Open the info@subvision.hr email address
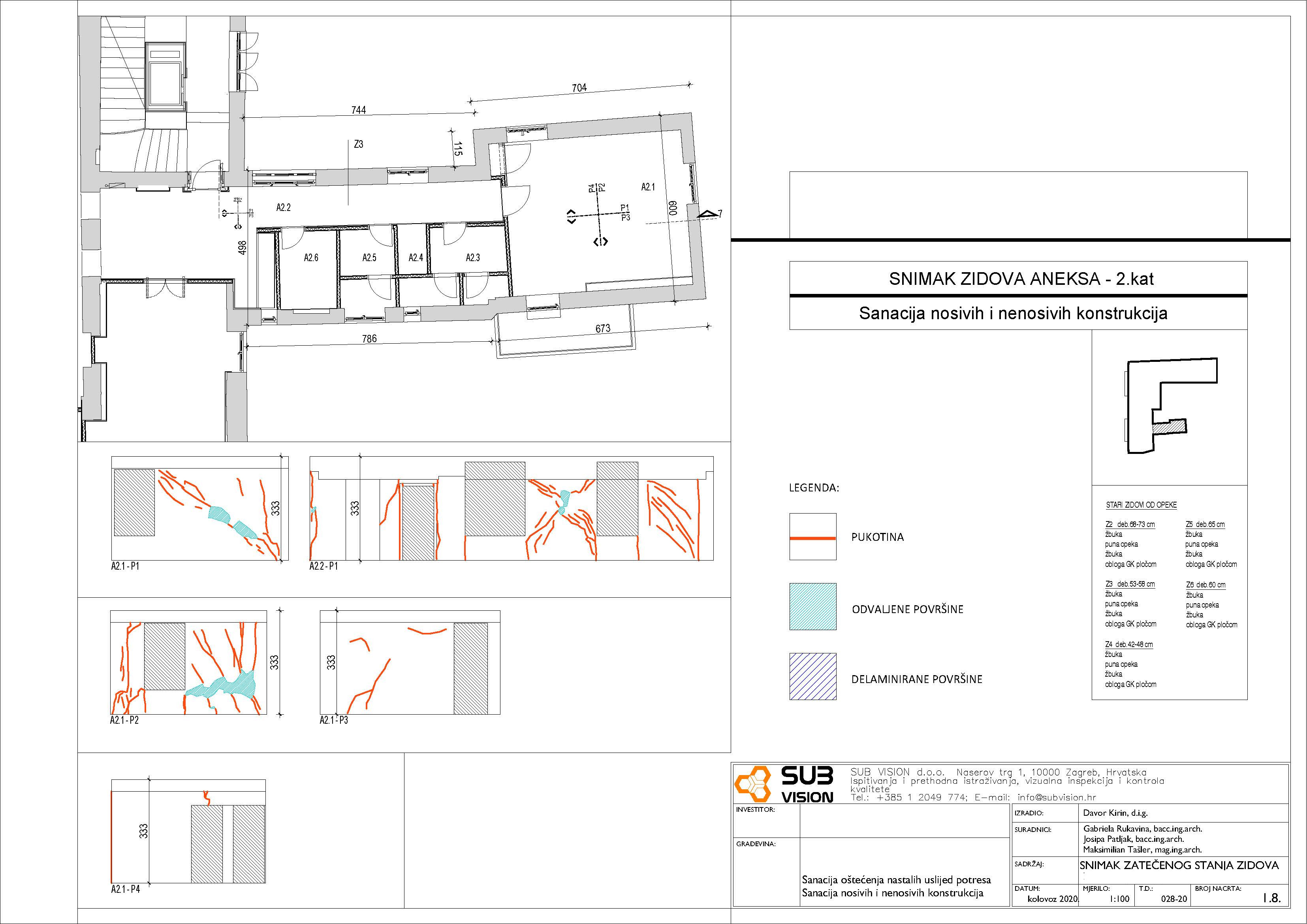This screenshot has width=1307, height=924. point(1057,798)
